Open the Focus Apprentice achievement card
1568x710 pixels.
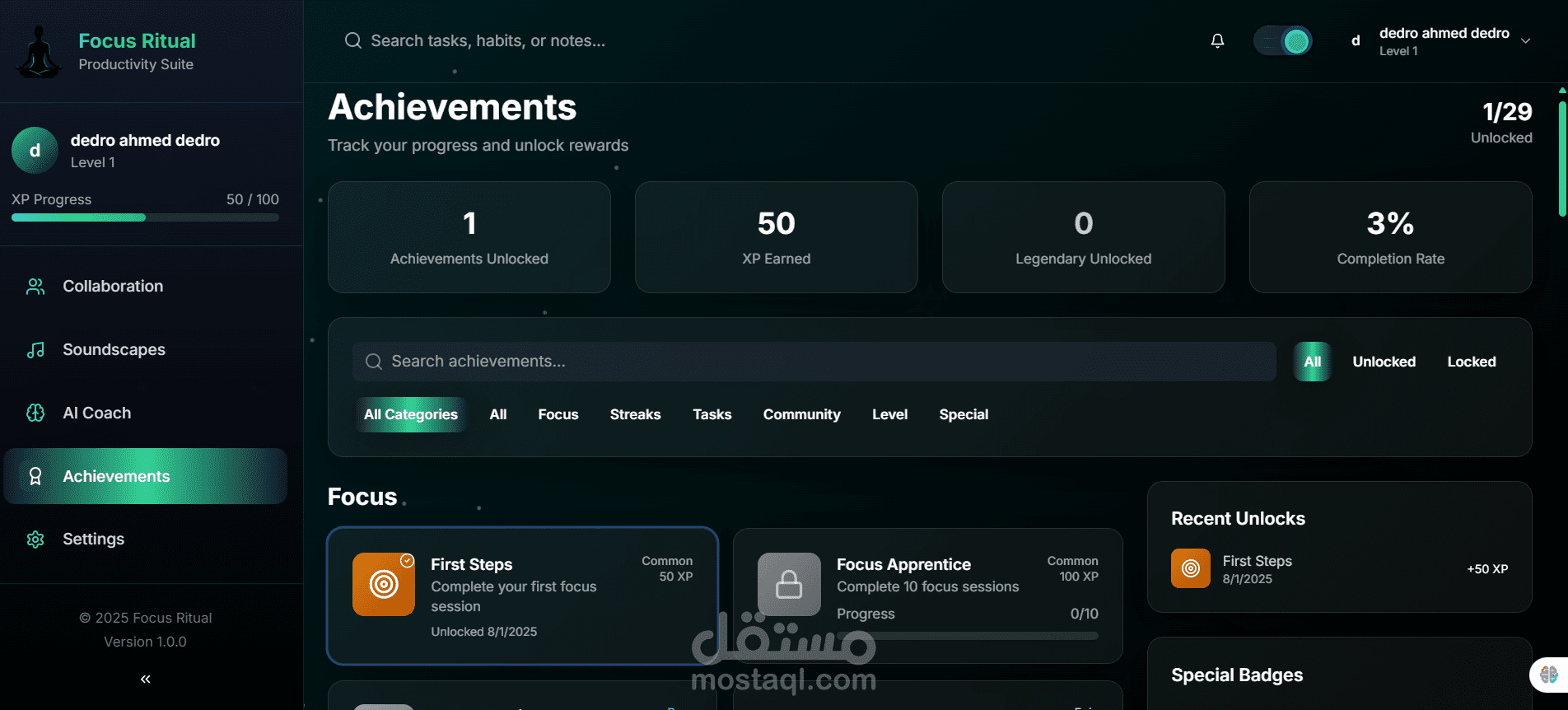coord(928,596)
